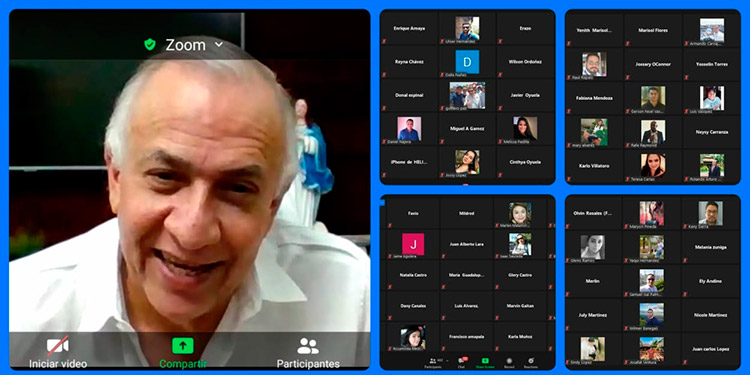Click the Jossary OConnor participant name
750x375 pixels.
(x=653, y=64)
